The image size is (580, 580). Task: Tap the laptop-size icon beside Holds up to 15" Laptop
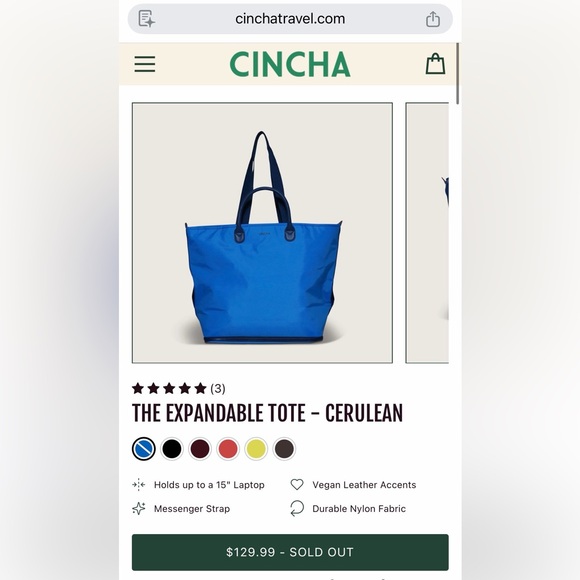click(139, 485)
